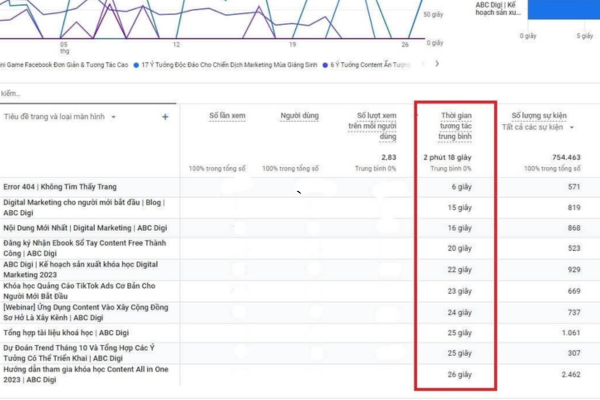Screen dimensions: 600x400
Task: Show next chart legend items arrow
Action: pos(437,64)
